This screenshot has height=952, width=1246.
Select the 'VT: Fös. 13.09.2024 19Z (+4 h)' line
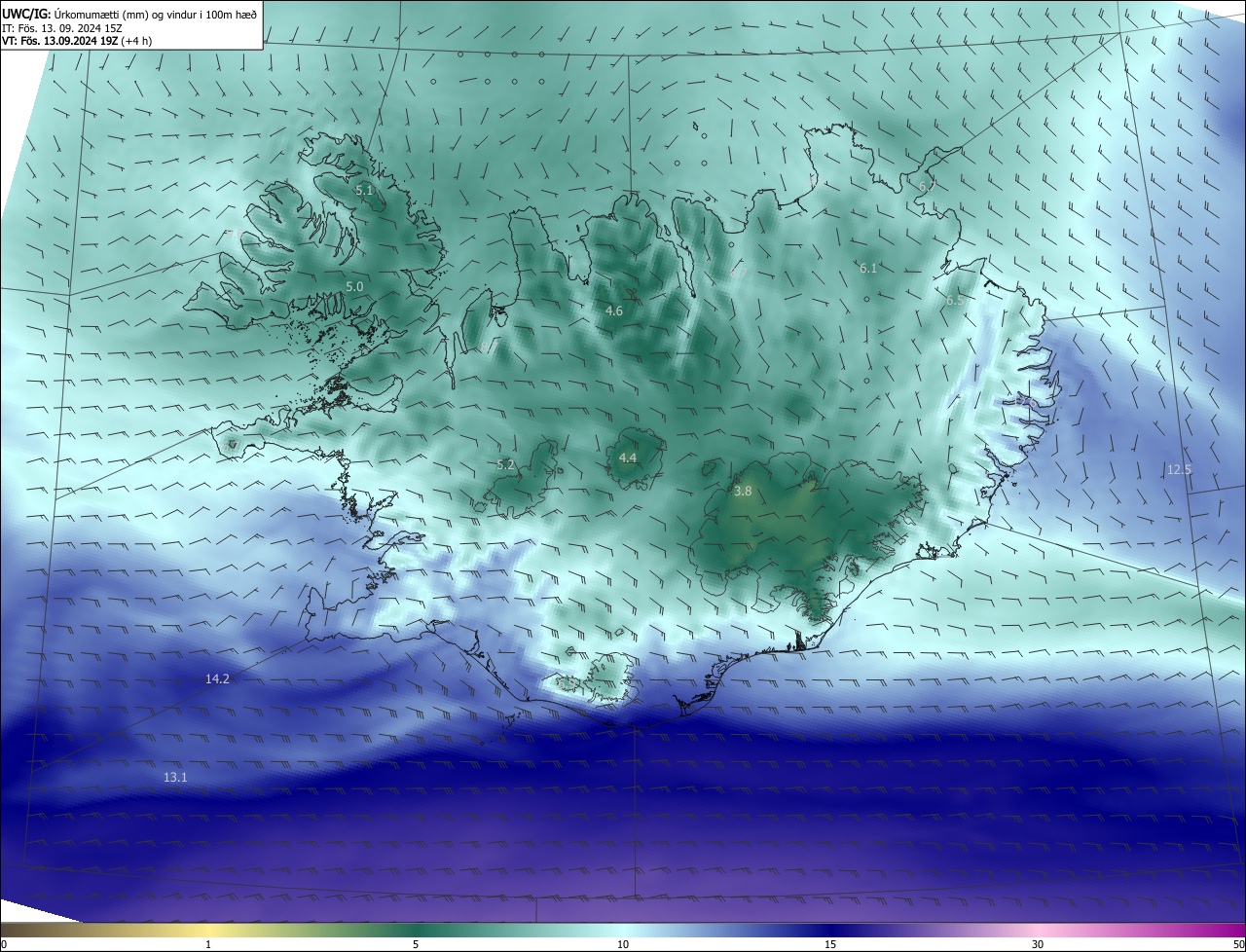coord(77,41)
